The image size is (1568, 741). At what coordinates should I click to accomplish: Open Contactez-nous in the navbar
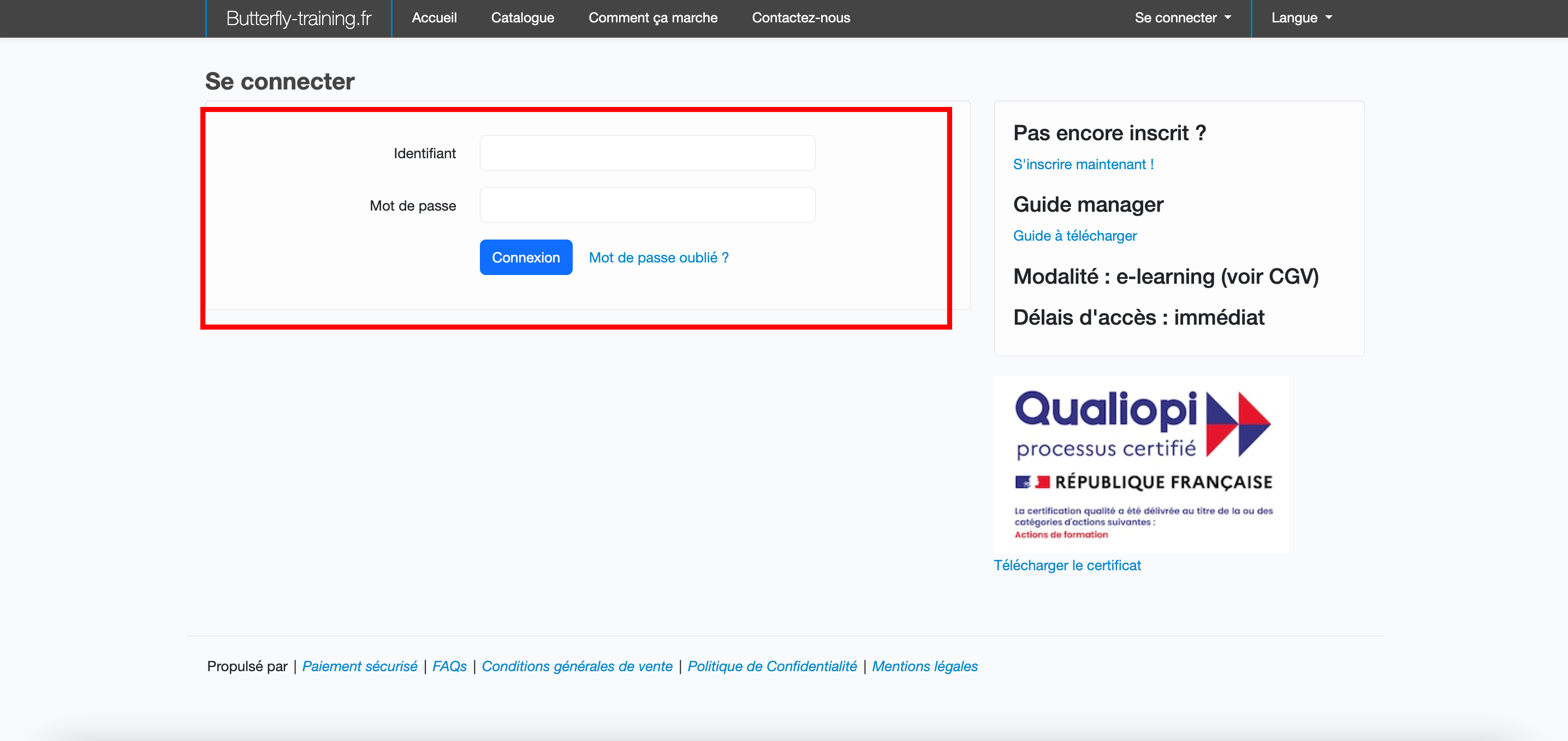coord(800,17)
